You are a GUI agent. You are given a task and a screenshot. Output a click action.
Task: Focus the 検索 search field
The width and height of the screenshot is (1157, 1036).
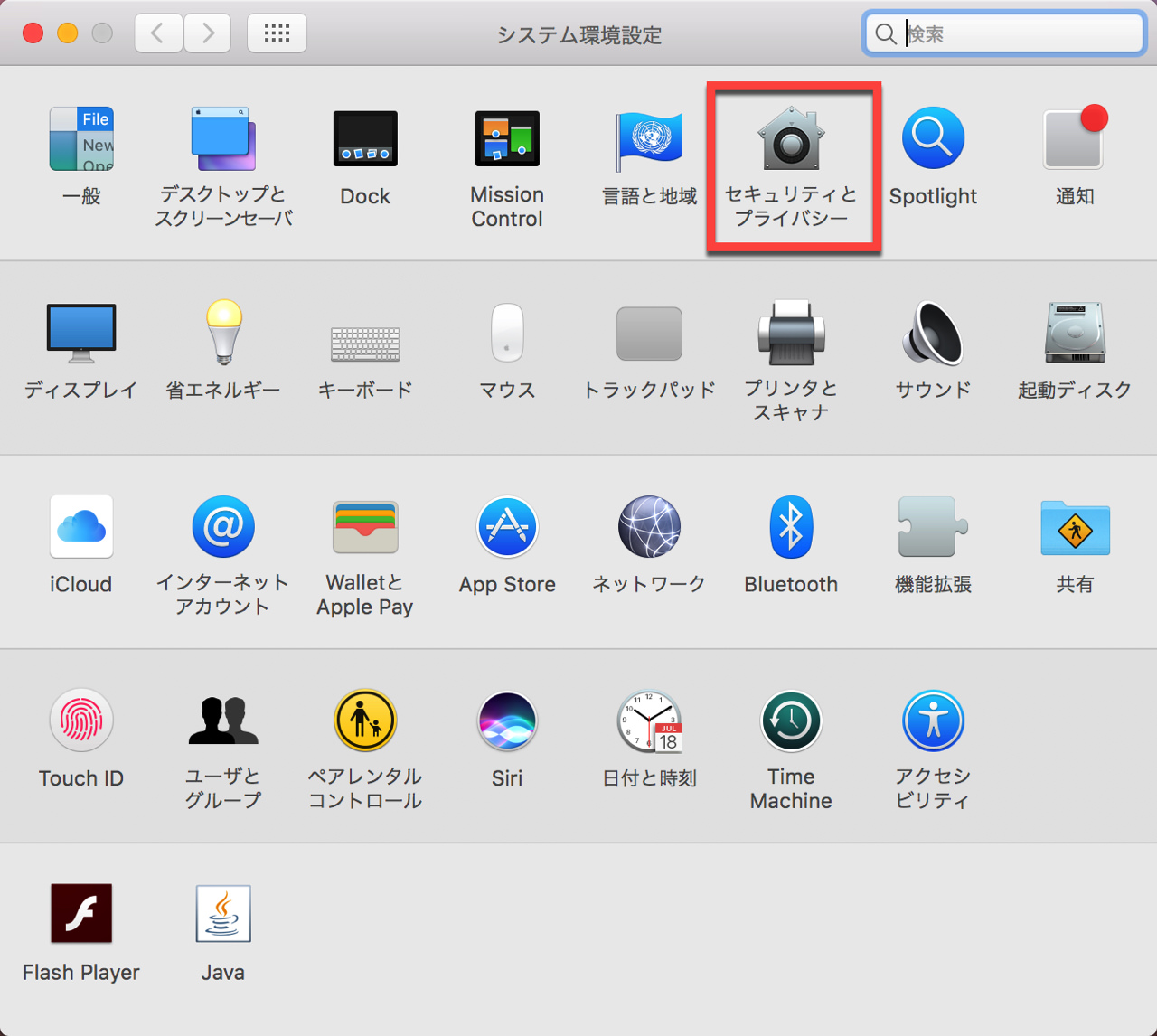(x=1004, y=33)
